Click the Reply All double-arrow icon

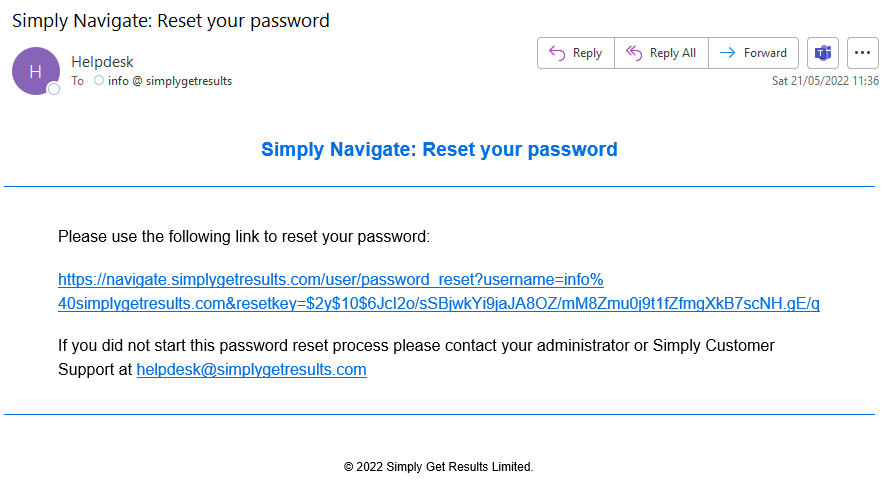click(x=634, y=53)
